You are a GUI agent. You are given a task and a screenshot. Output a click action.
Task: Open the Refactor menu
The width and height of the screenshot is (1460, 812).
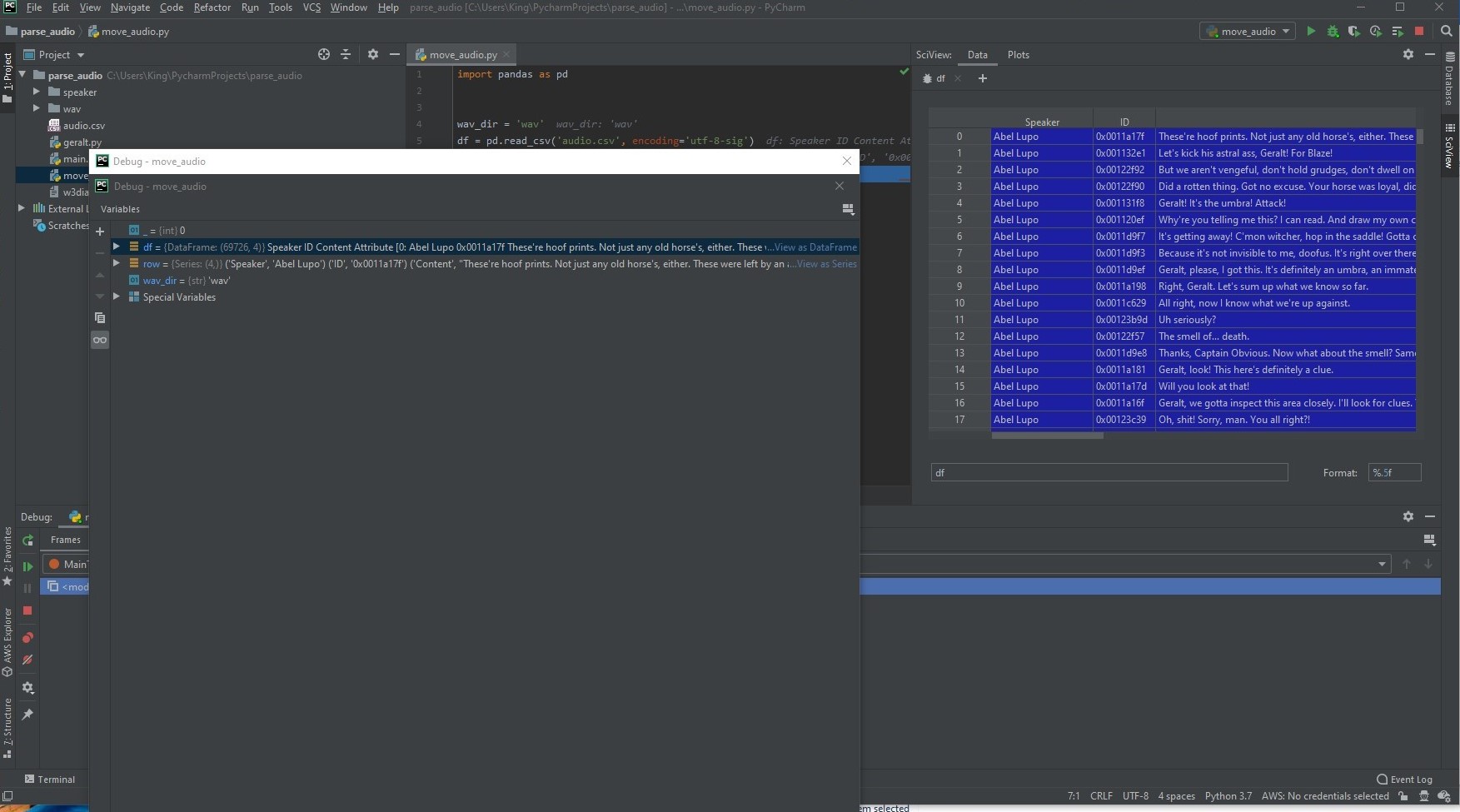212,7
